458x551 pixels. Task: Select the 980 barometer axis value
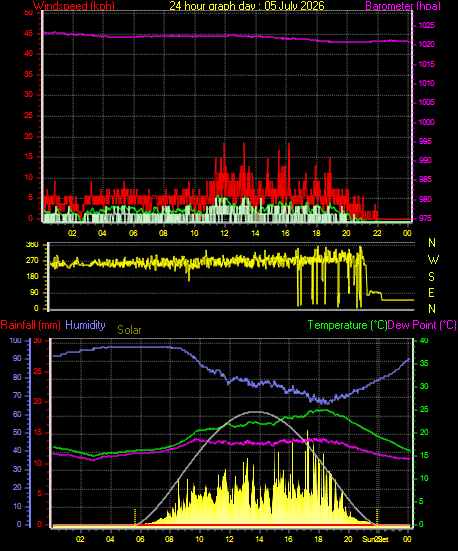pyautogui.click(x=425, y=199)
